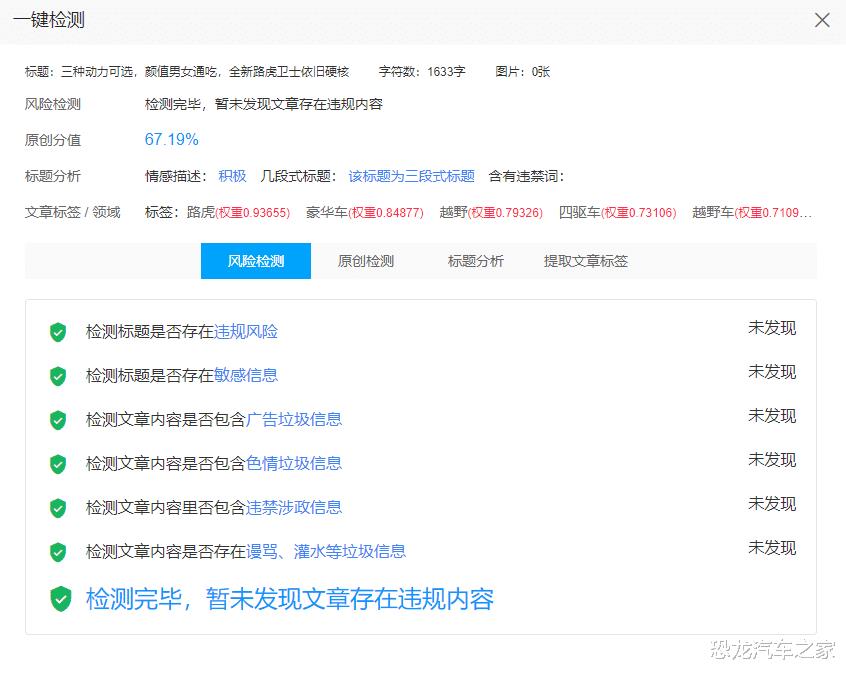Open the 谩骂、灌水等垃圾信息 link
Screen dimensions: 846x674
point(326,551)
